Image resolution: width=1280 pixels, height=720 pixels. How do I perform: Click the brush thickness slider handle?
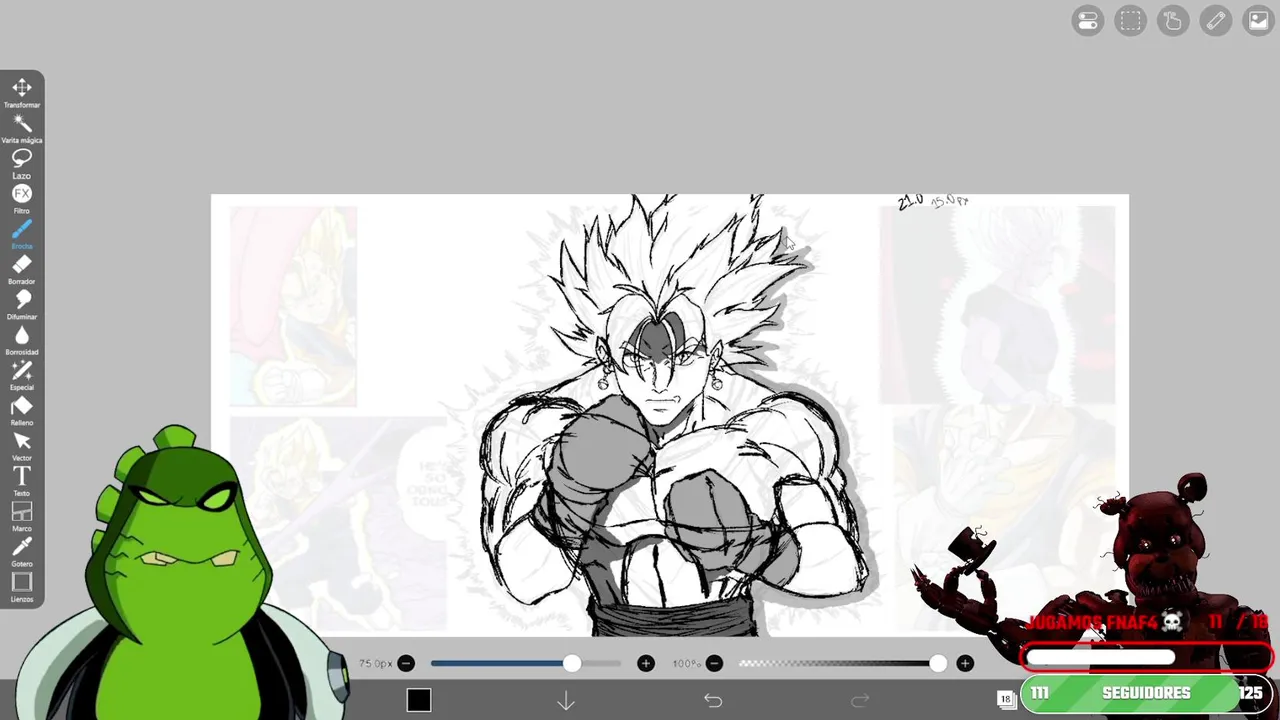coord(572,663)
